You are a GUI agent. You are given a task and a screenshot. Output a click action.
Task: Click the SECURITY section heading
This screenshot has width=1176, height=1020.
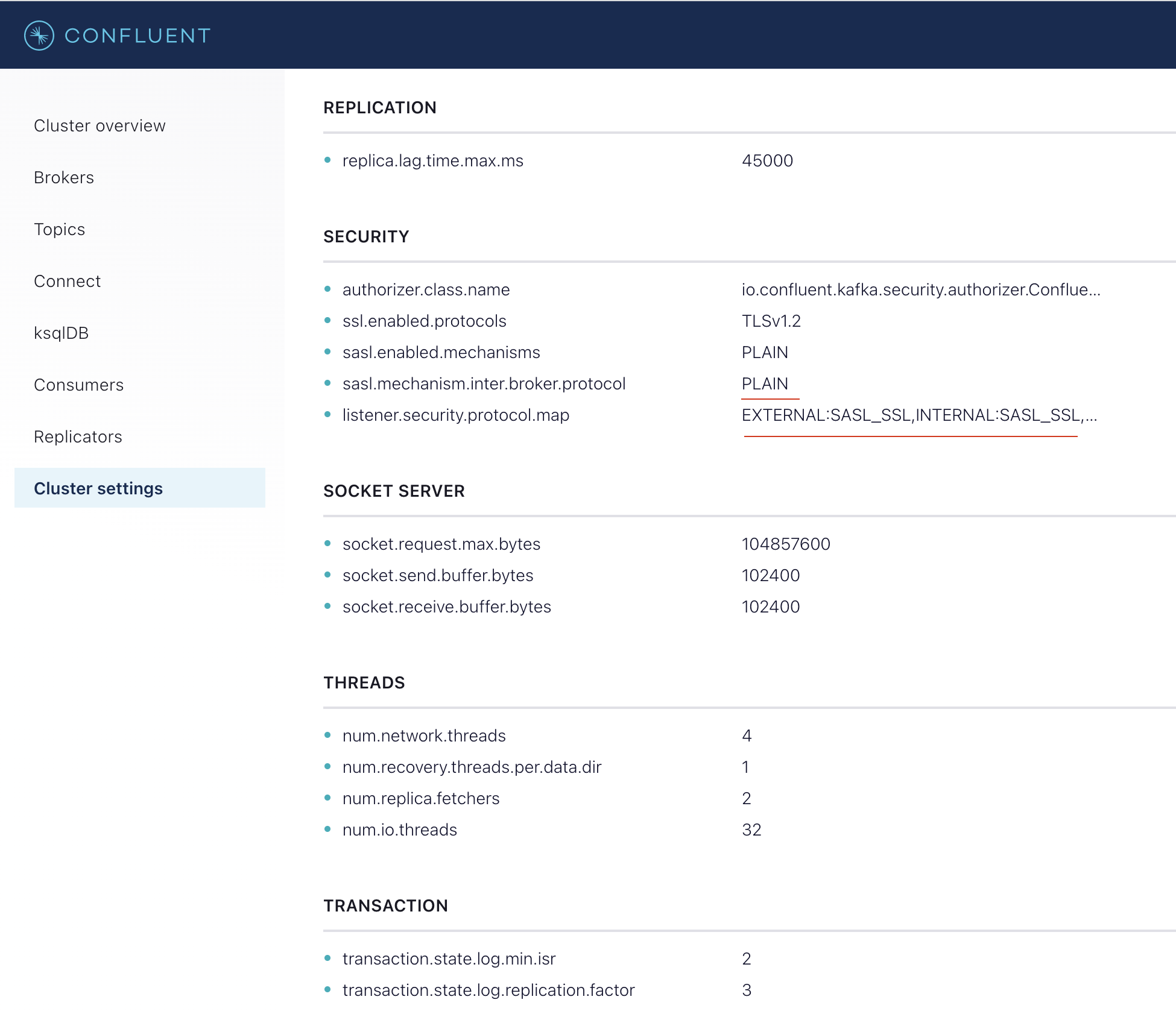(x=366, y=236)
